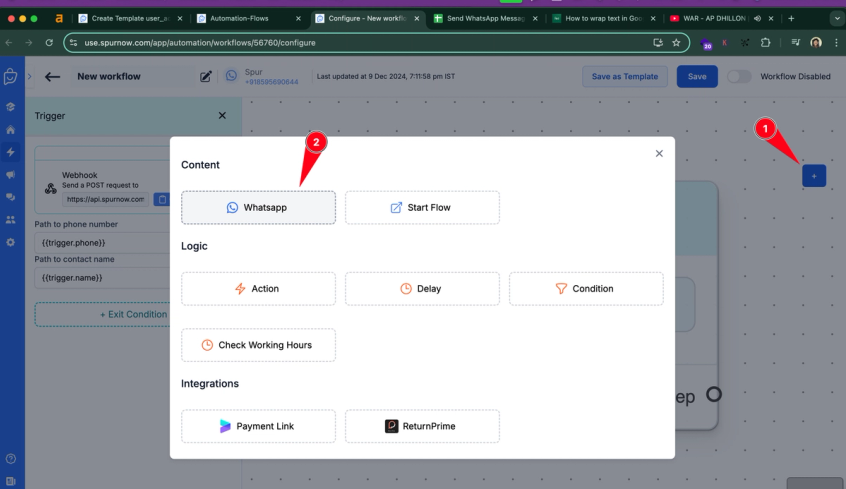
Task: Open the browser profile avatar
Action: [816, 43]
